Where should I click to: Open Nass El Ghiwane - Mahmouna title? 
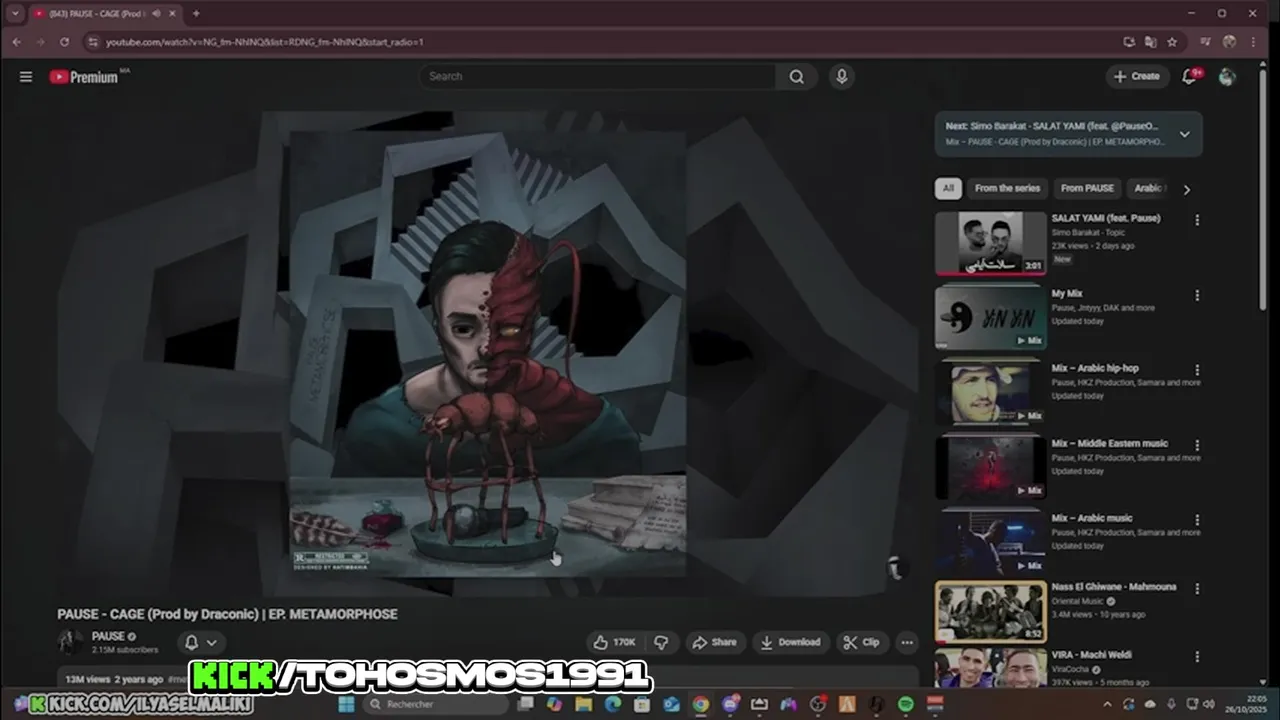coord(1113,587)
